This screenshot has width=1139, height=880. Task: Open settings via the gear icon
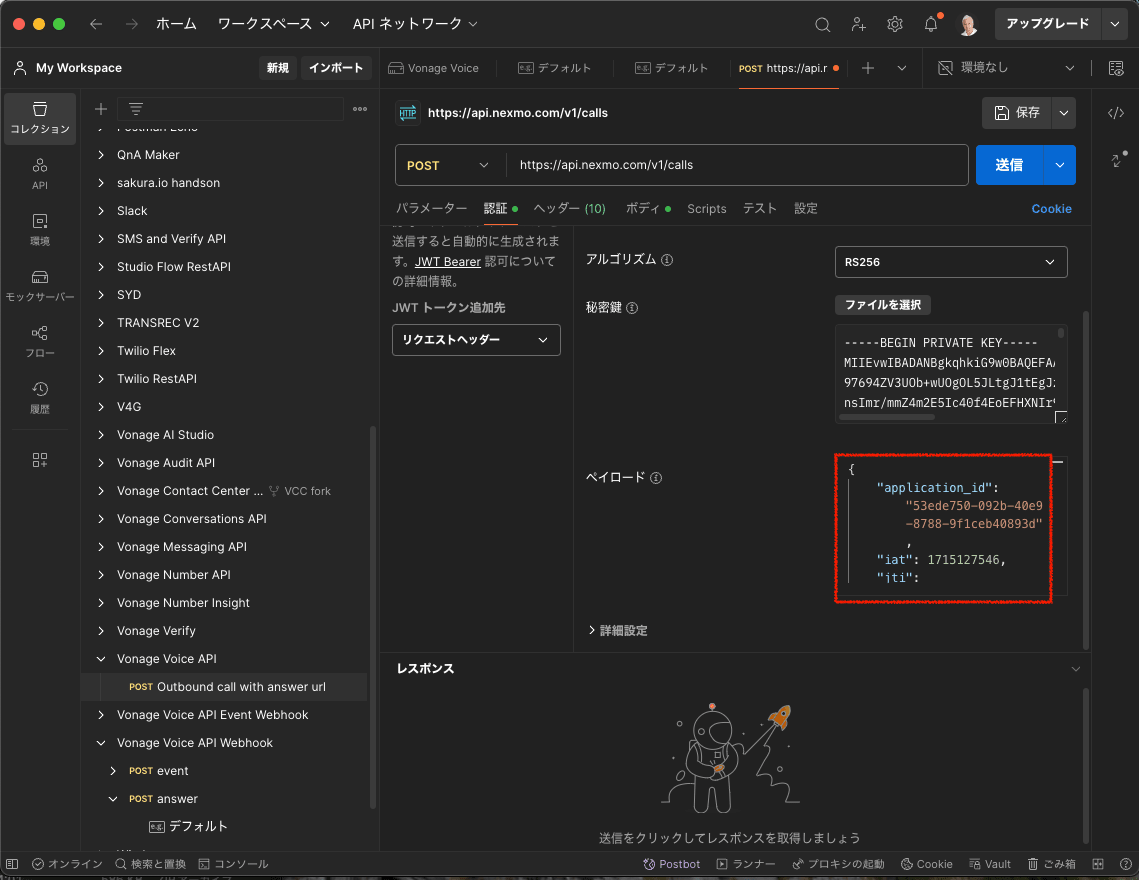(895, 23)
